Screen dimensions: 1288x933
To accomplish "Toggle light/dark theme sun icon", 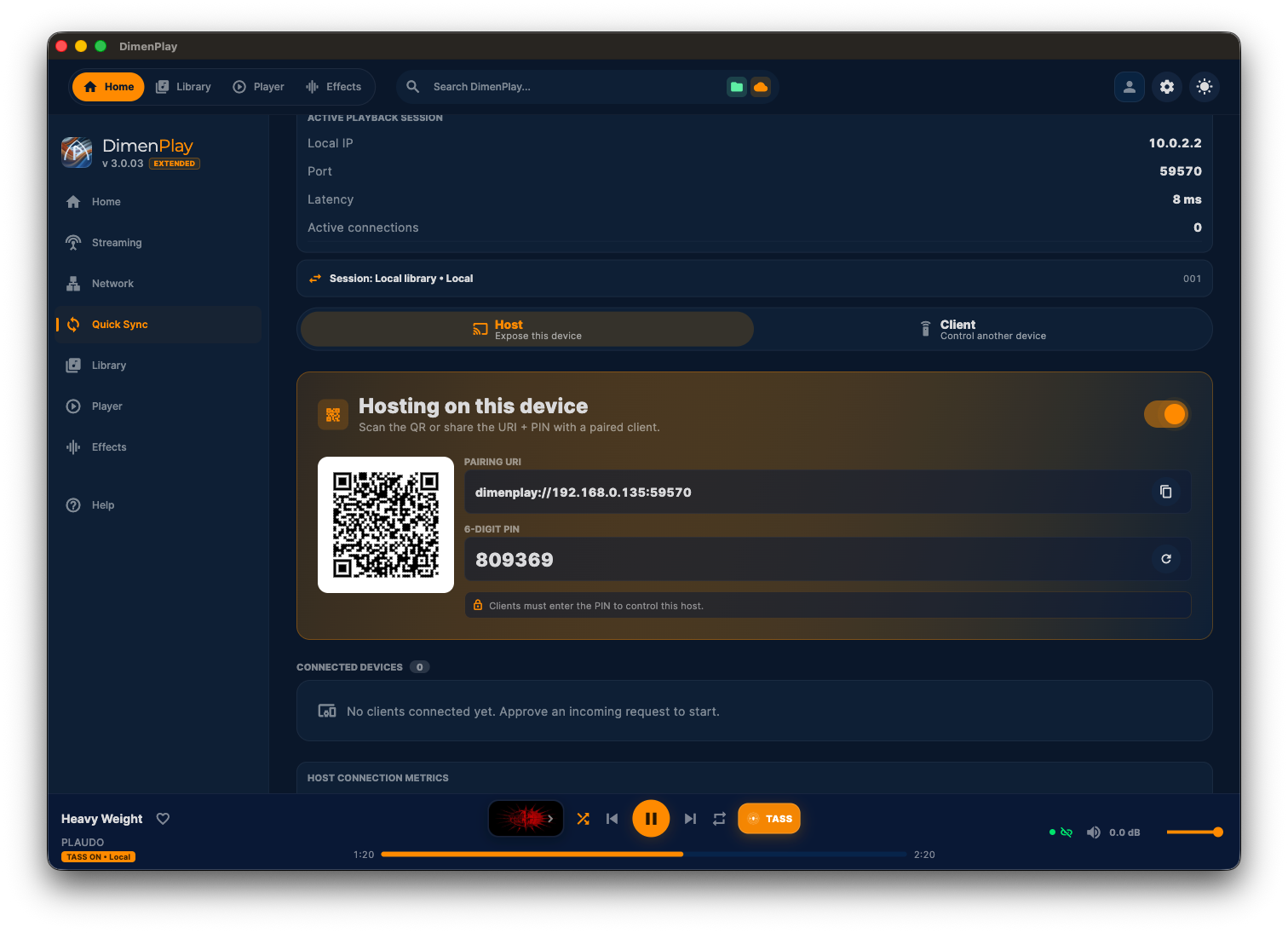I will (x=1205, y=87).
